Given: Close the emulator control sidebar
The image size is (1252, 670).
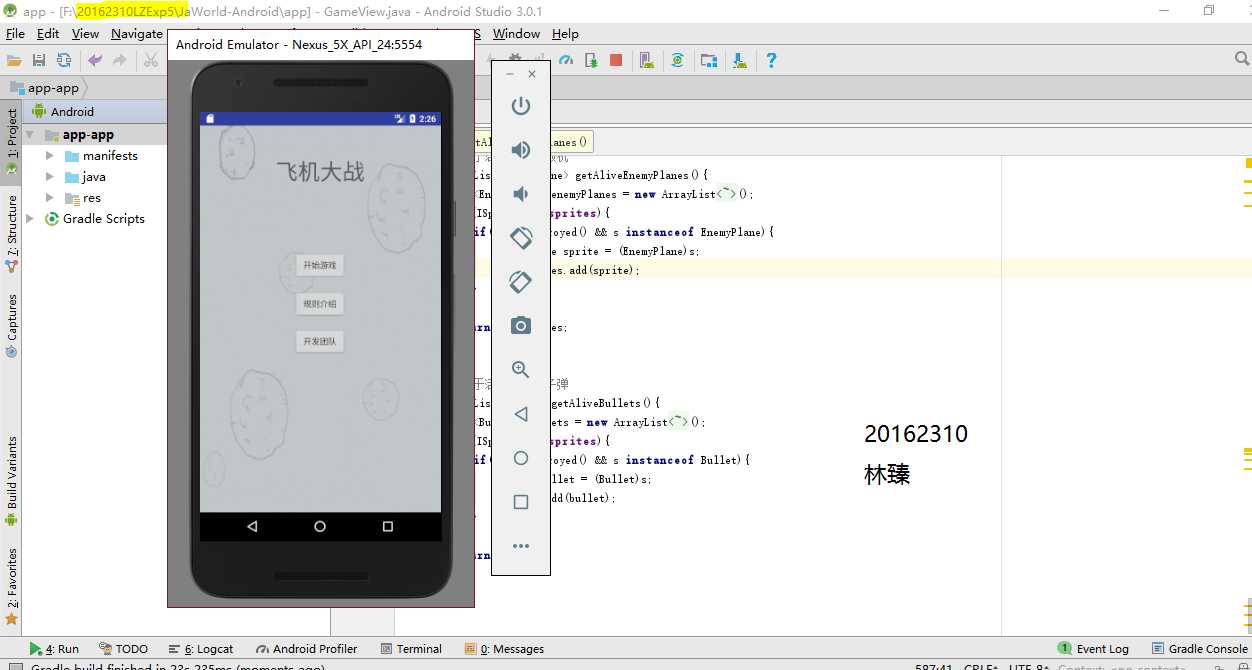Looking at the screenshot, I should 532,74.
